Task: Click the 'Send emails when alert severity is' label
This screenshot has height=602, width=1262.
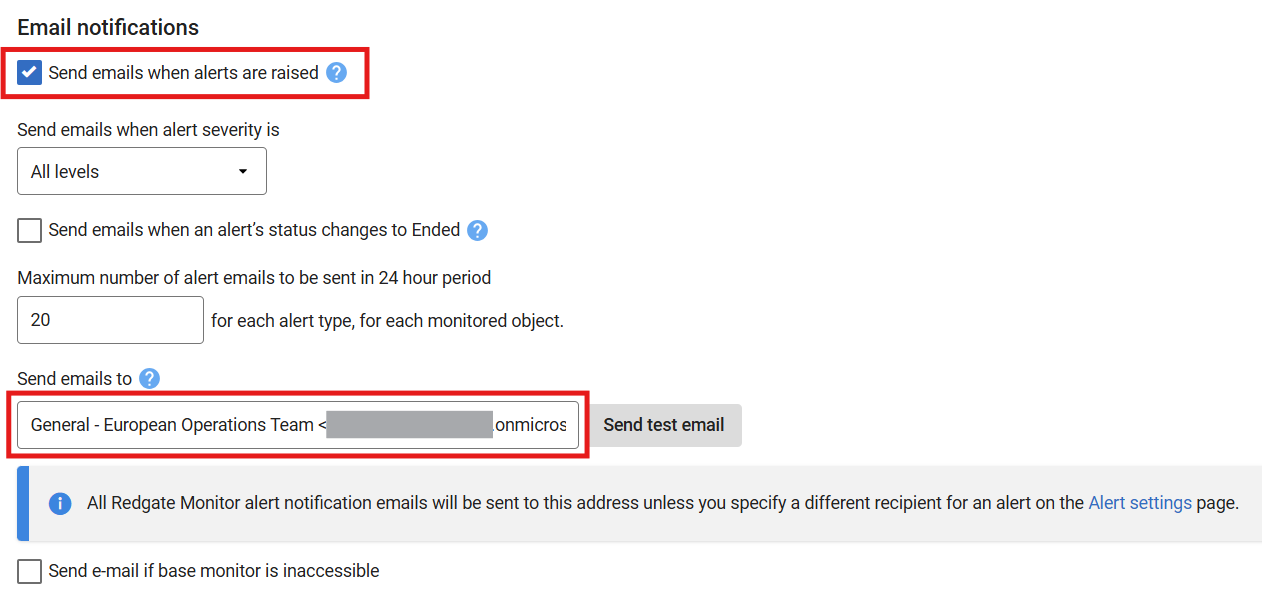Action: (x=148, y=130)
